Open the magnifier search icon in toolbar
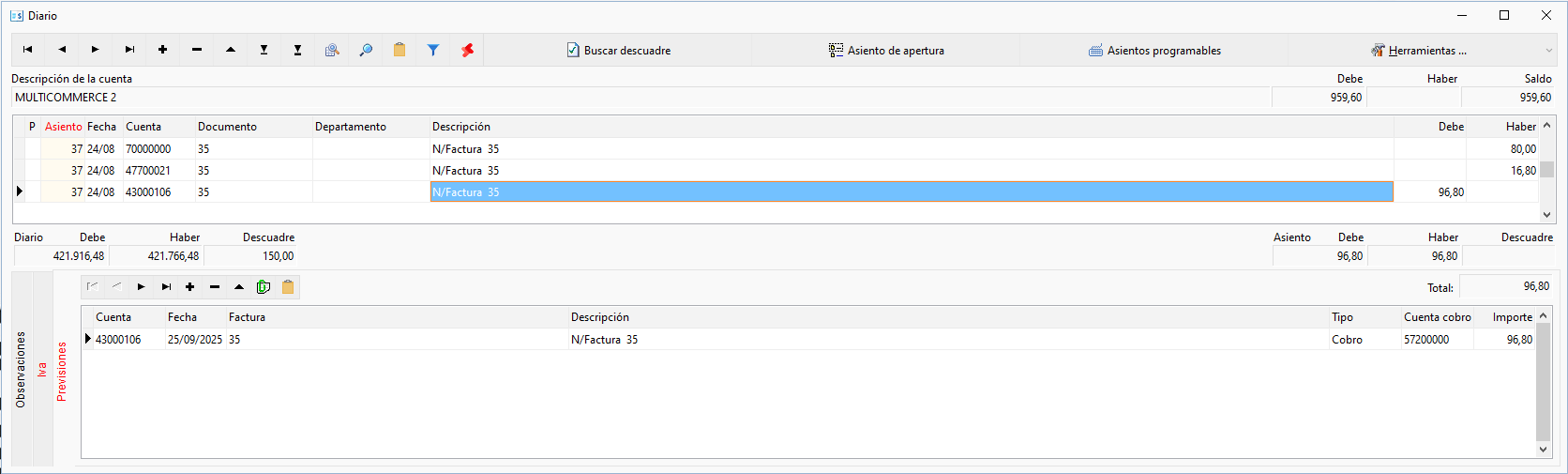Screen dimensions: 1568x474 click(x=366, y=50)
